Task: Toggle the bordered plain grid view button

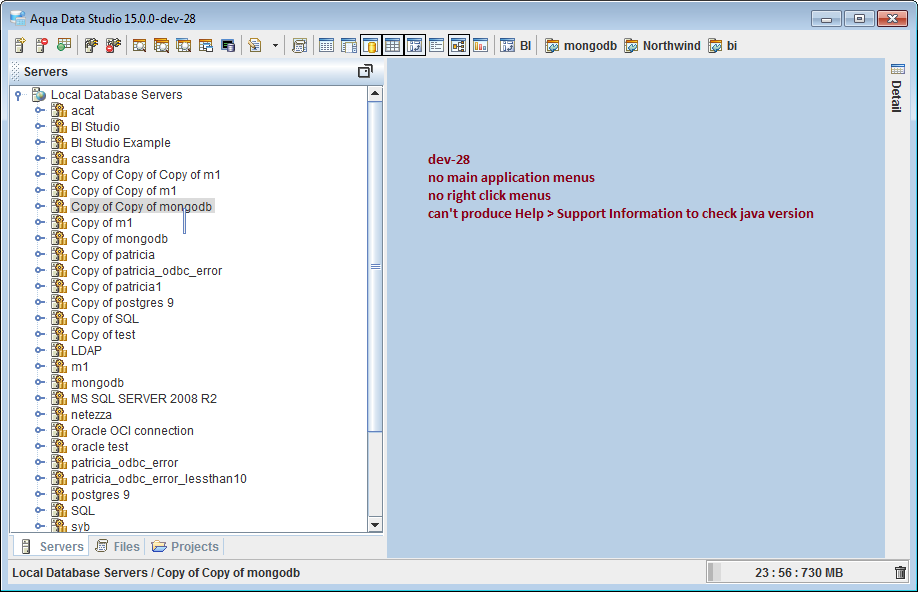Action: (x=393, y=45)
